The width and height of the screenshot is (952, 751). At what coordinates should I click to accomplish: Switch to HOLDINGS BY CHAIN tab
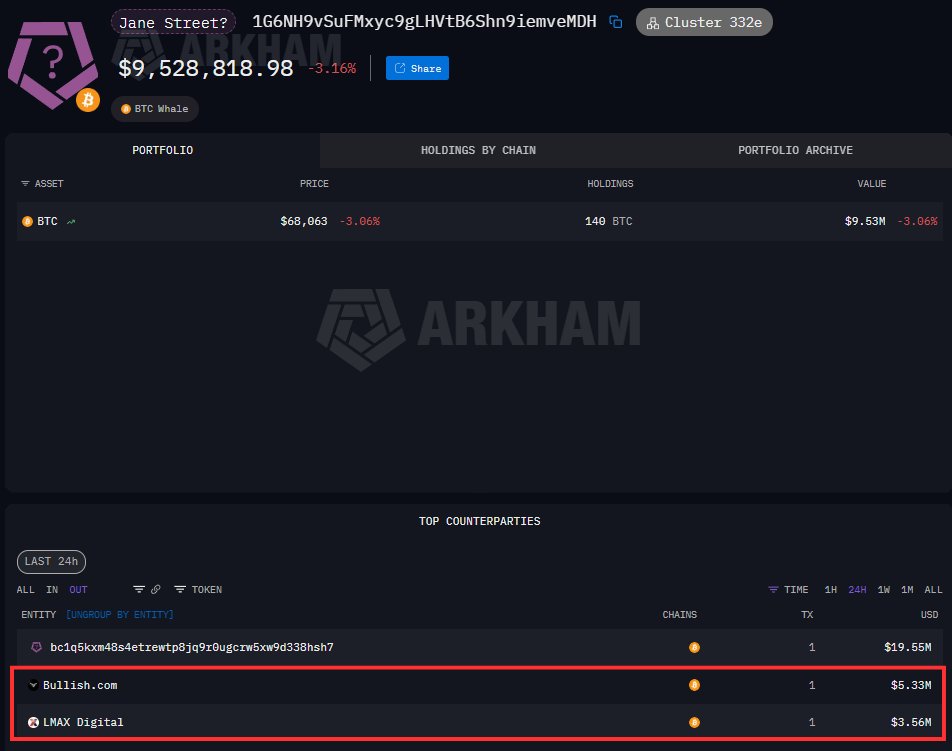click(x=478, y=150)
